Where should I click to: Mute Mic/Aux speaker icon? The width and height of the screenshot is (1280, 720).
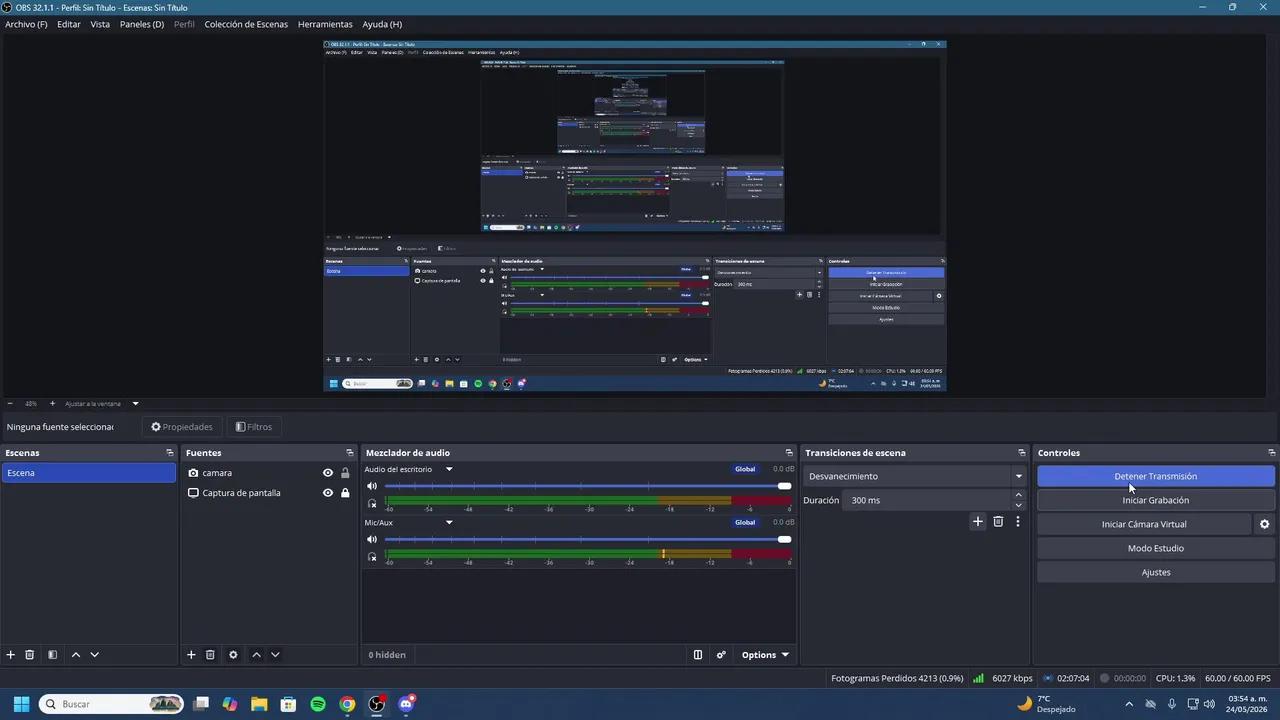(x=372, y=539)
